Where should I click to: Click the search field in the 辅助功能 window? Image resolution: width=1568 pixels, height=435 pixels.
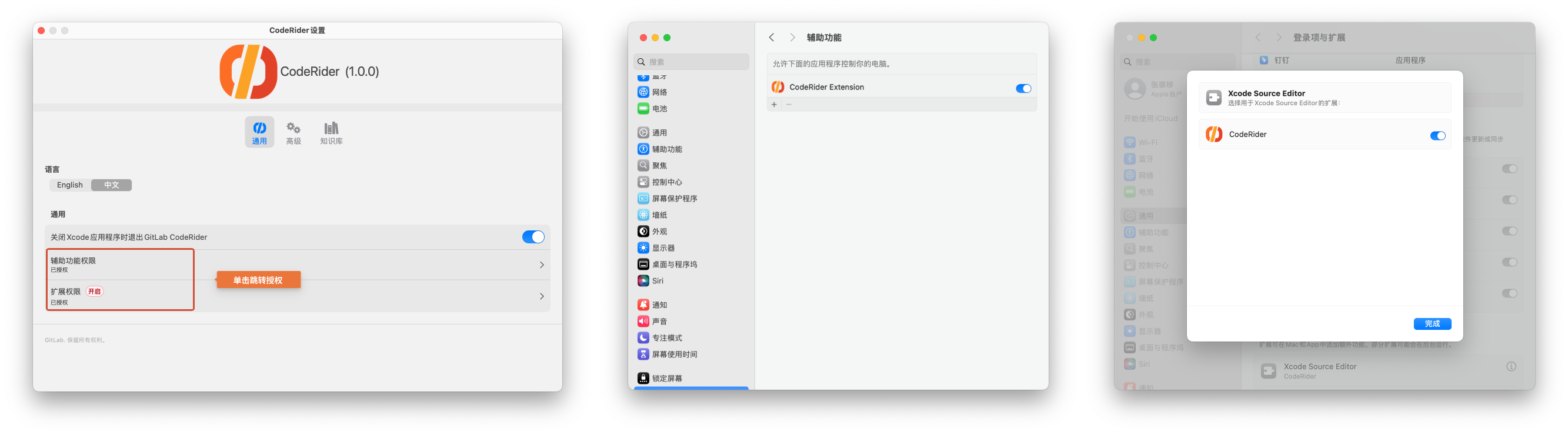tap(691, 62)
